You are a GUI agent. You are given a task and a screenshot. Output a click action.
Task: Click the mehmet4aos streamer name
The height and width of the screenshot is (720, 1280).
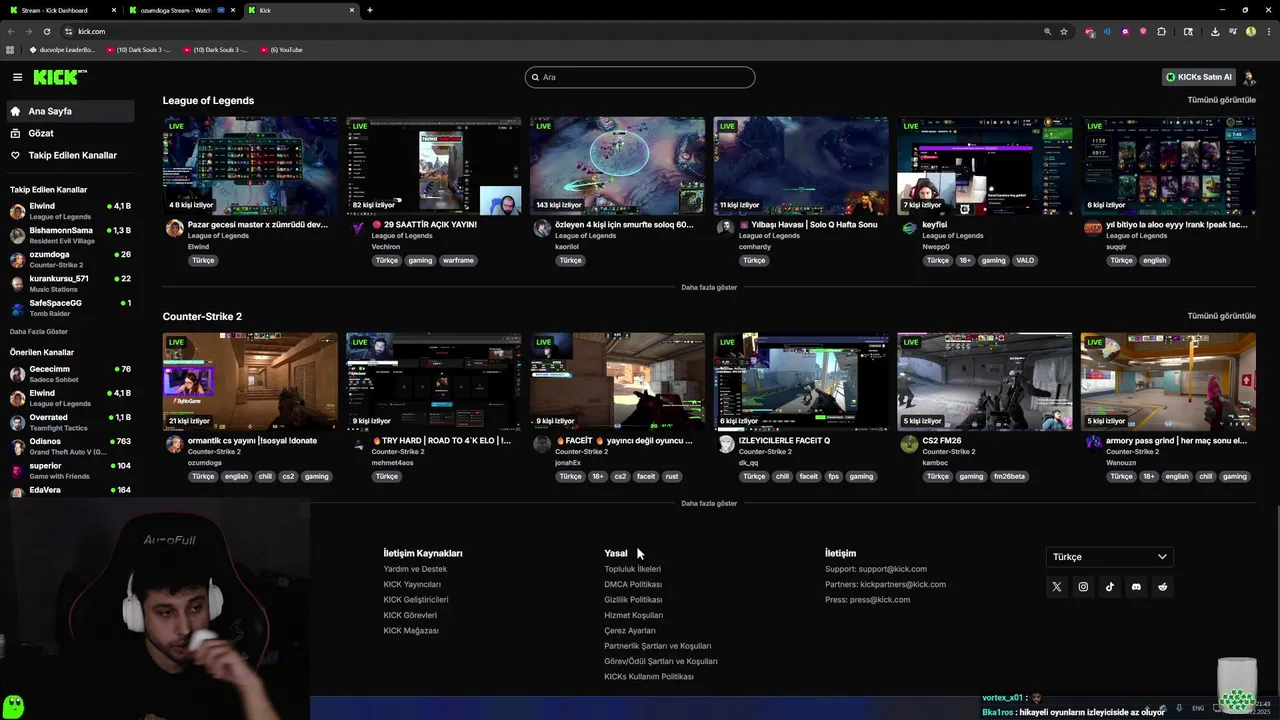pyautogui.click(x=392, y=463)
